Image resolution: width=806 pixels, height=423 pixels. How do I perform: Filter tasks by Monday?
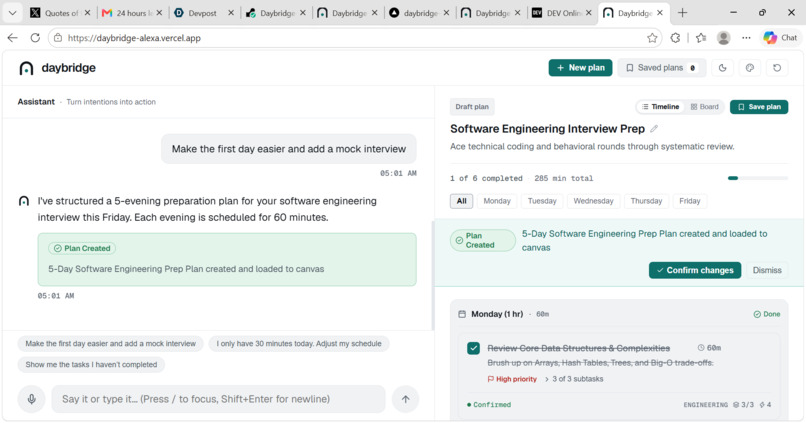pos(497,201)
